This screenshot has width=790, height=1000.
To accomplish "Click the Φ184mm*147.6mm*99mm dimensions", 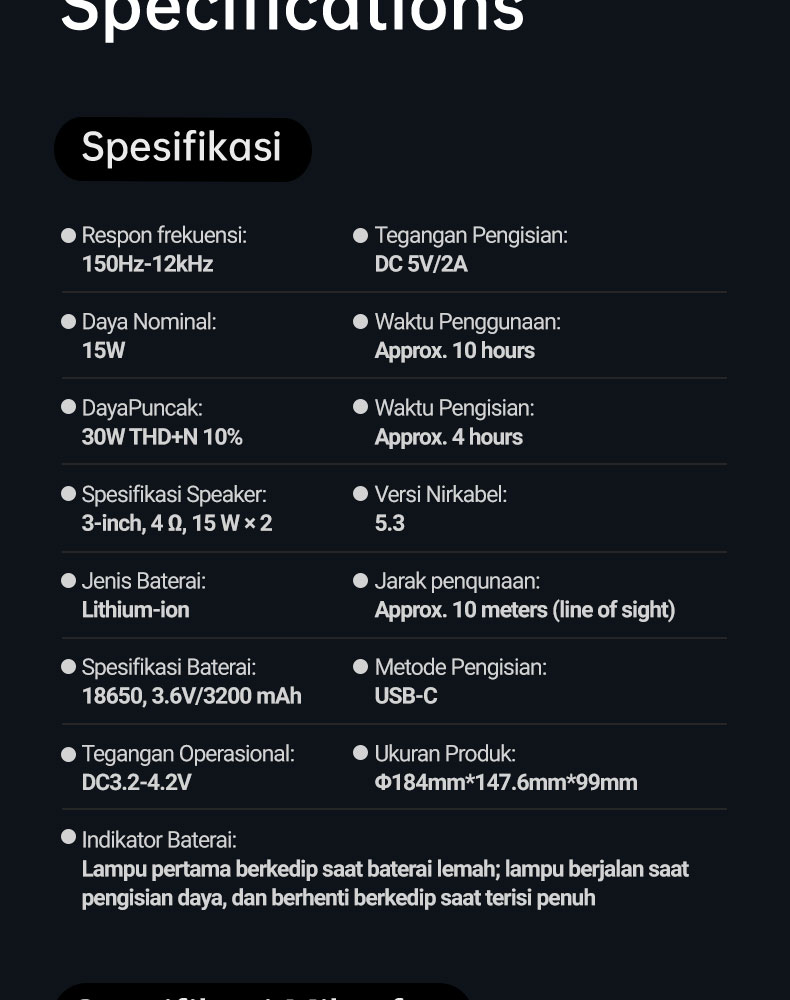I will pyautogui.click(x=506, y=783).
